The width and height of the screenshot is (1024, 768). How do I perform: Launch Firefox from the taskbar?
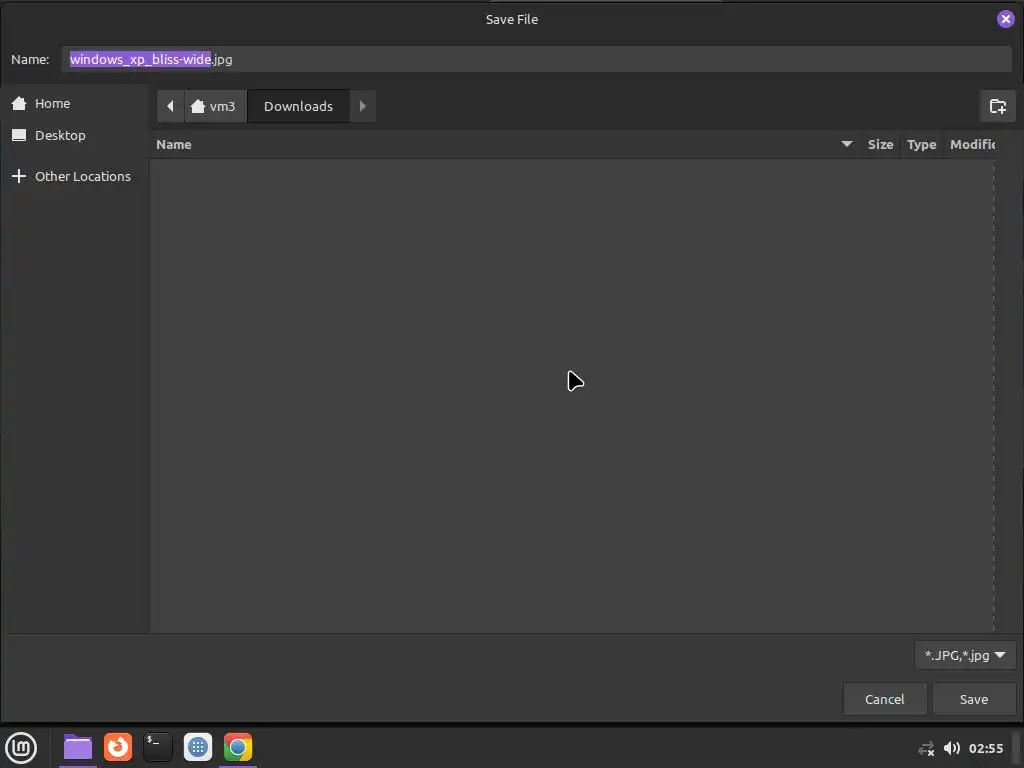[118, 747]
